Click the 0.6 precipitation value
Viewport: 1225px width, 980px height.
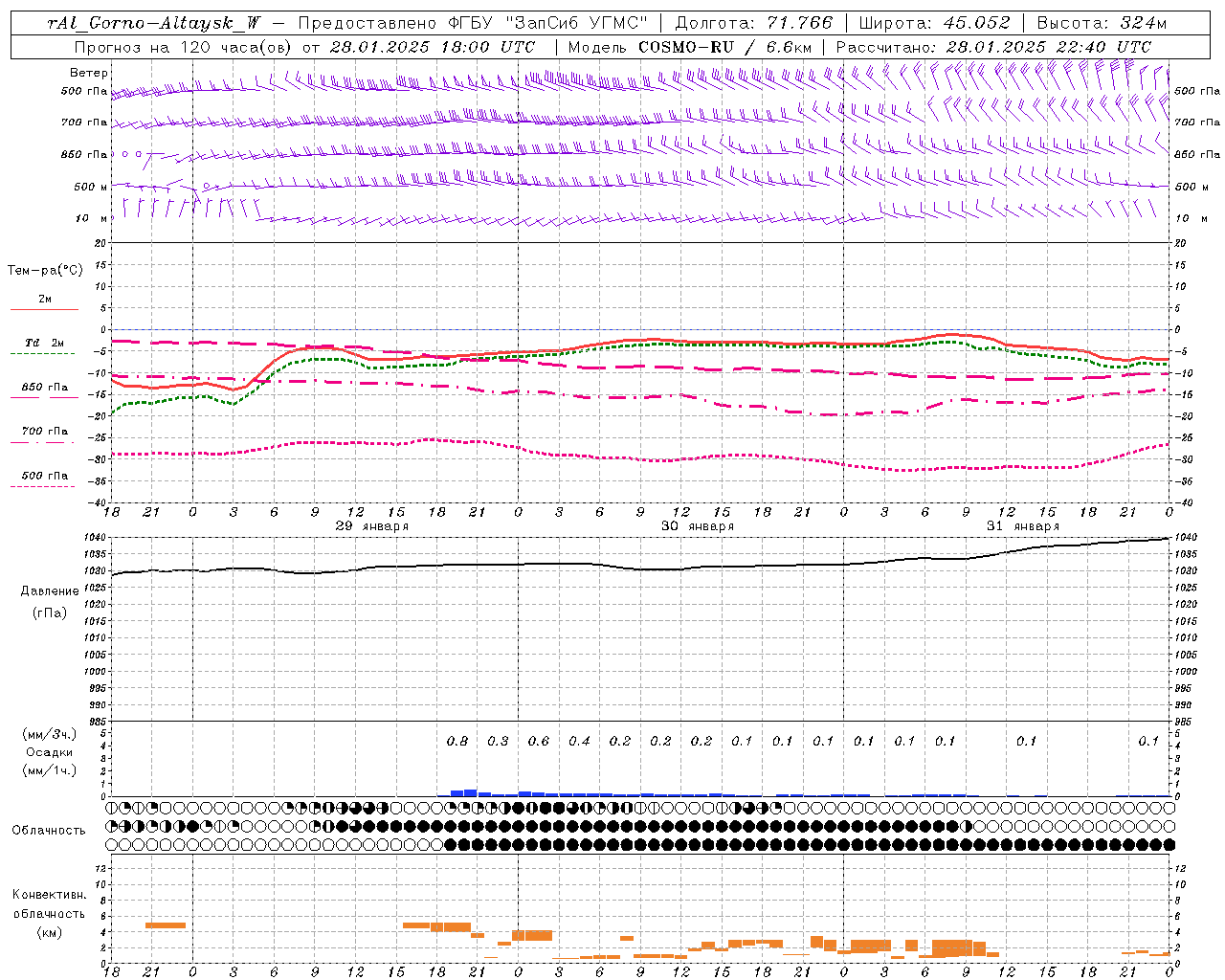[539, 741]
